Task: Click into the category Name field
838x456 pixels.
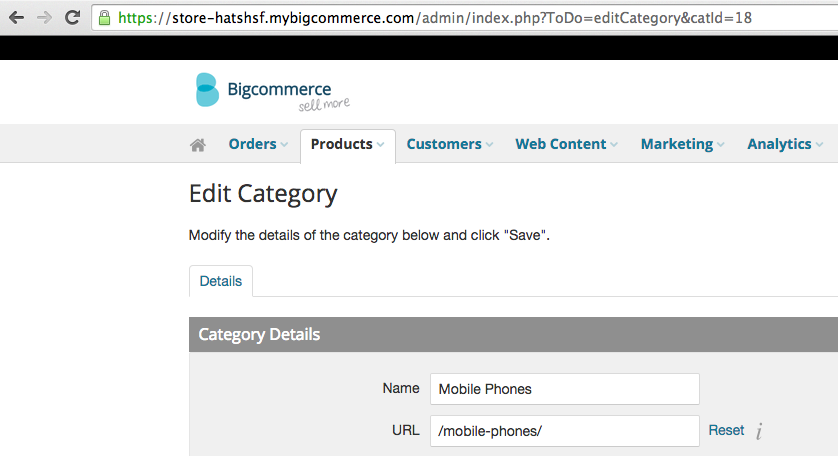Action: pyautogui.click(x=564, y=389)
